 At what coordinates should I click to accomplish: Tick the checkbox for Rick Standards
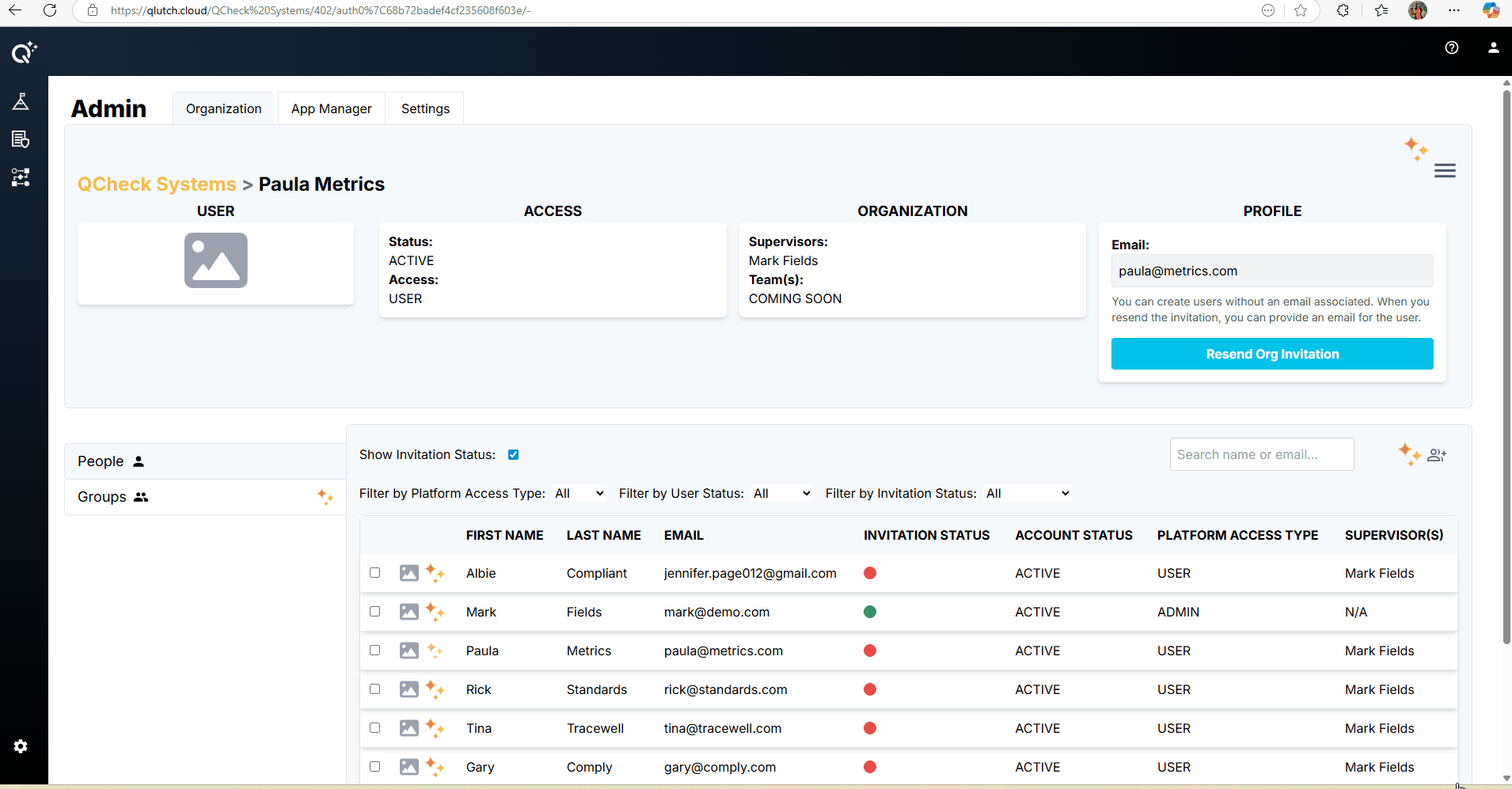[375, 689]
